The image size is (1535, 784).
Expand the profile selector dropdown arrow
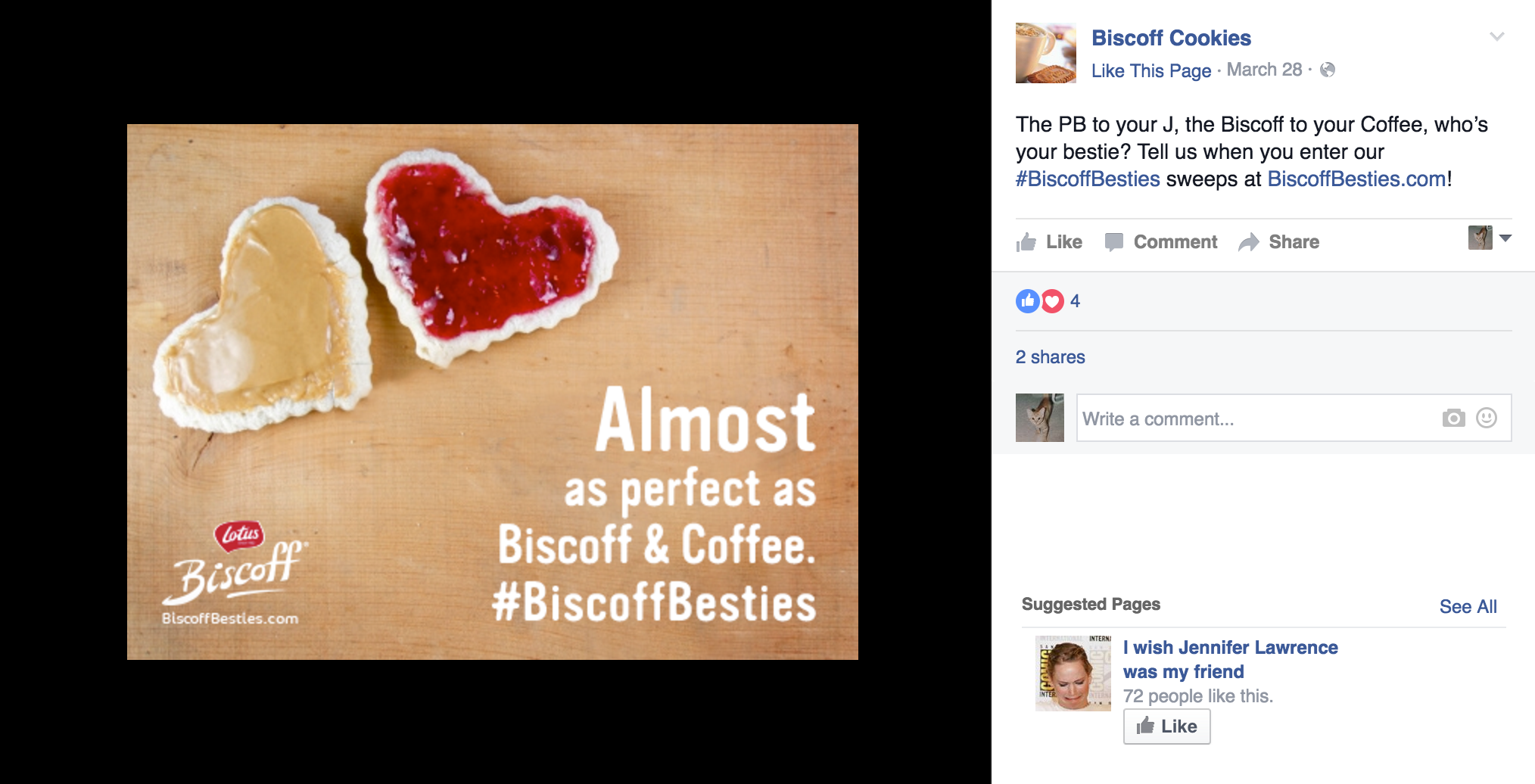[x=1505, y=238]
